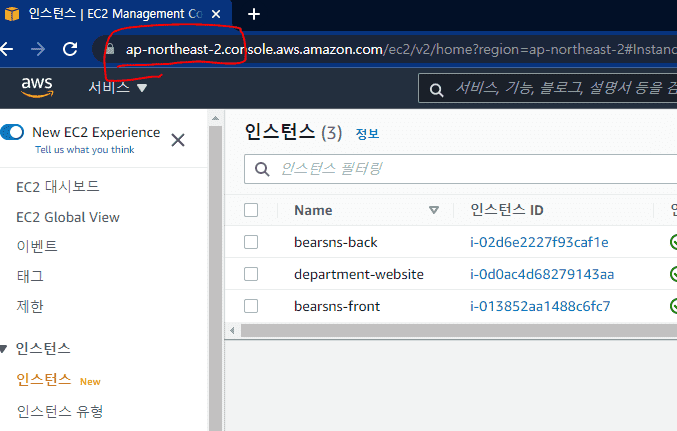Click the AWS services search field

coord(547,88)
